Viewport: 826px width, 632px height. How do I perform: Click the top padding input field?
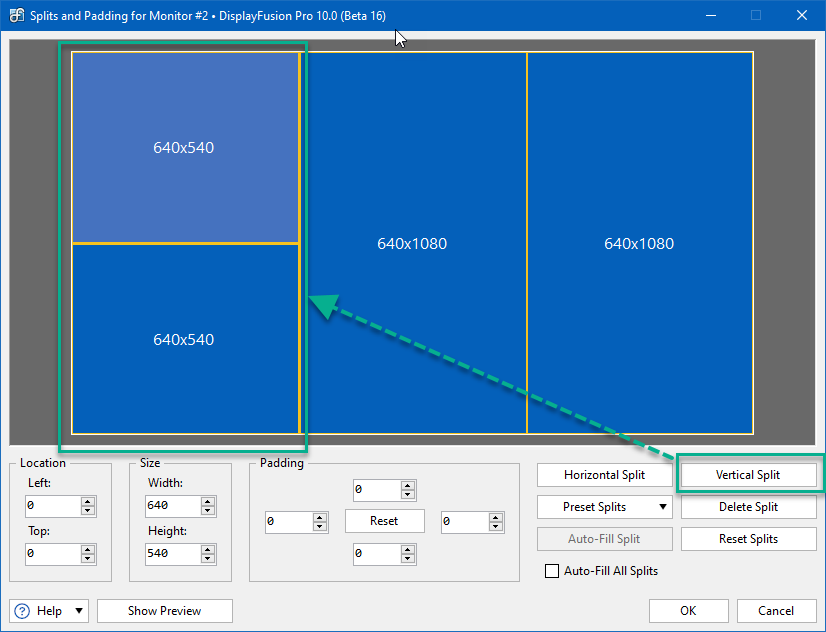pyautogui.click(x=377, y=490)
